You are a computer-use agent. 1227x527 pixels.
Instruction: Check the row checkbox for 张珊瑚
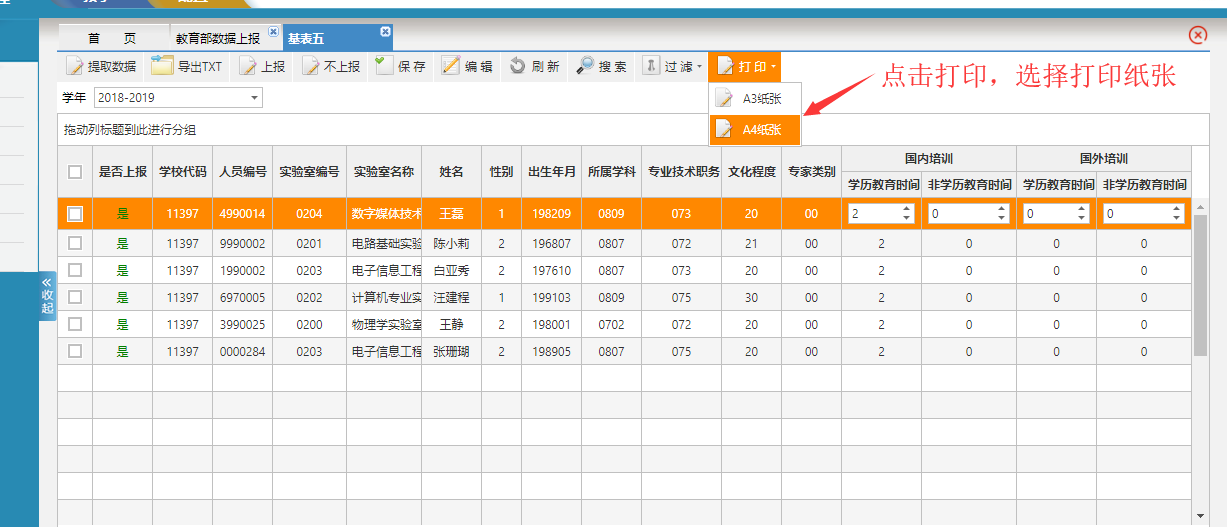click(75, 351)
